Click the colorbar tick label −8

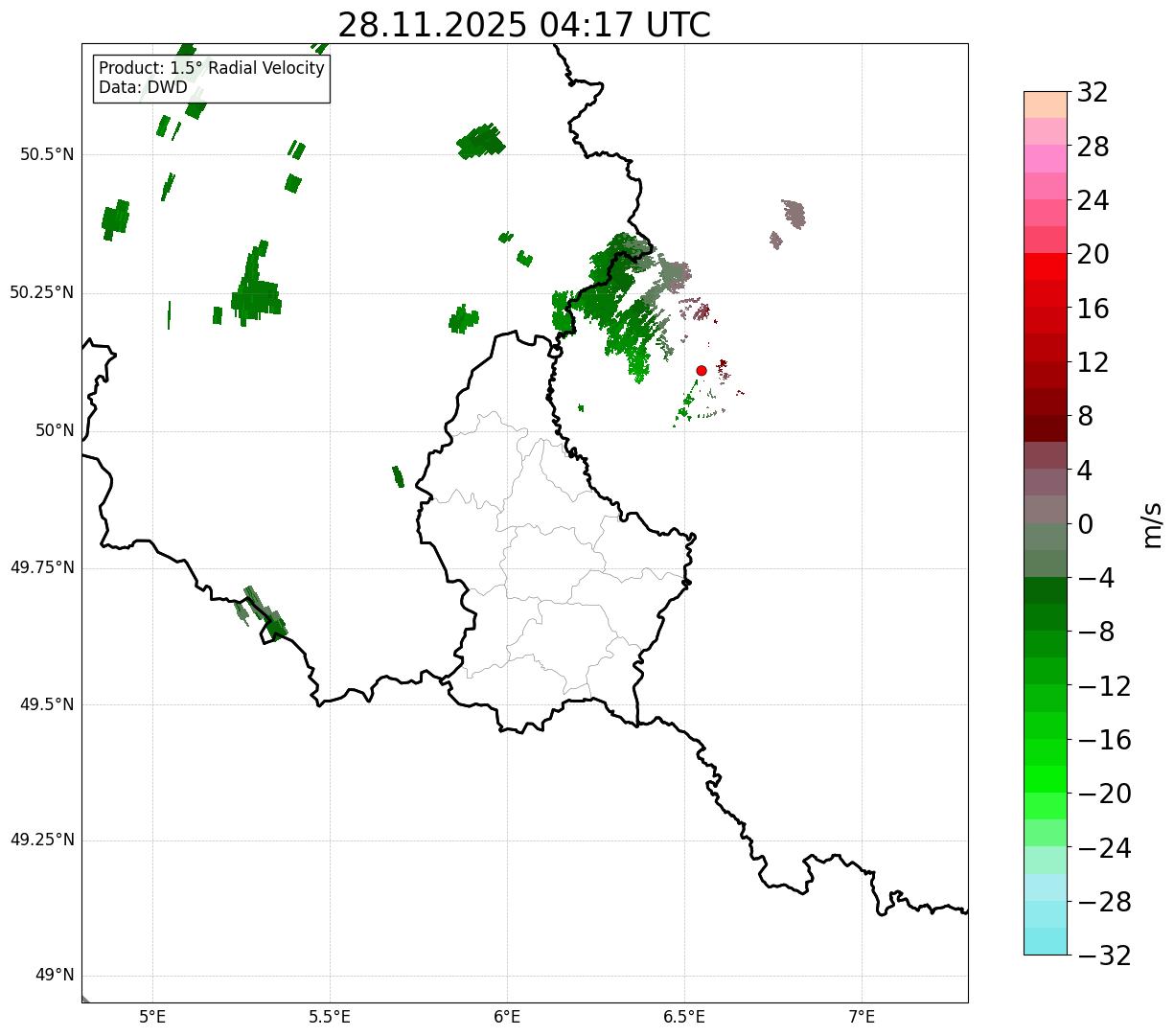(1096, 633)
